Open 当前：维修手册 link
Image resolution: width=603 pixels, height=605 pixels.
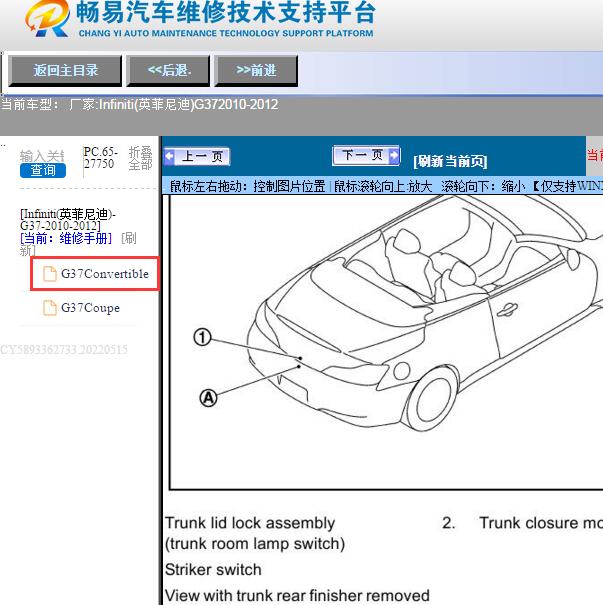pos(66,238)
